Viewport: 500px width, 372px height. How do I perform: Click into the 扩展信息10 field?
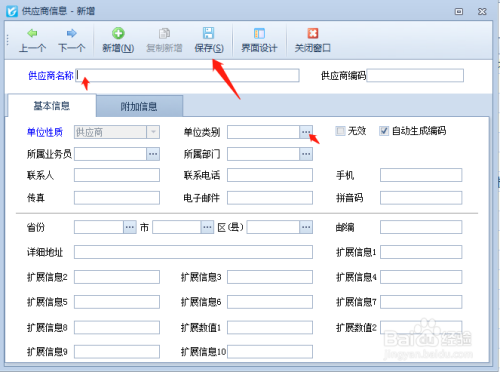click(x=270, y=352)
